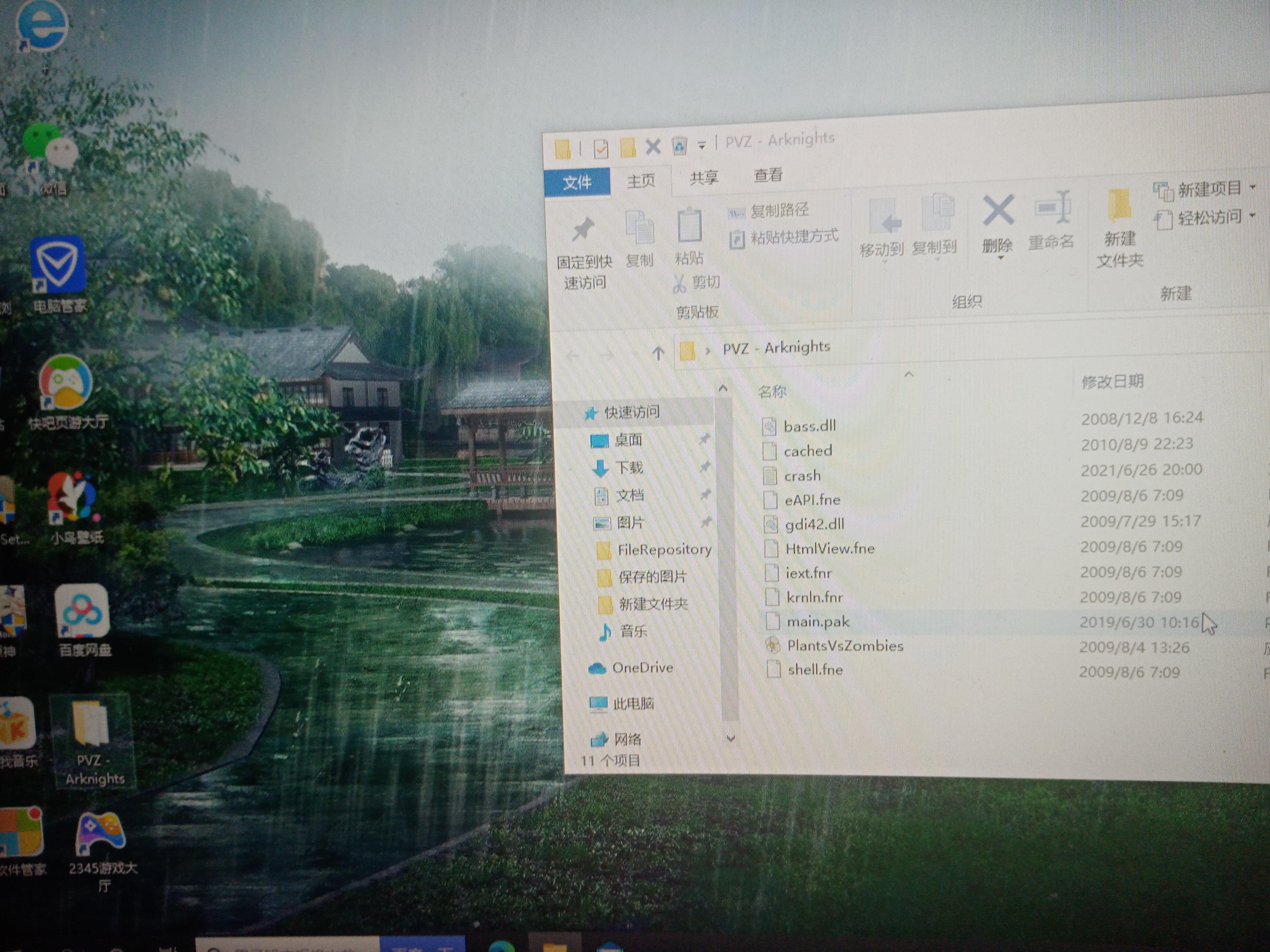Click the properties icon in title bar

pyautogui.click(x=601, y=149)
